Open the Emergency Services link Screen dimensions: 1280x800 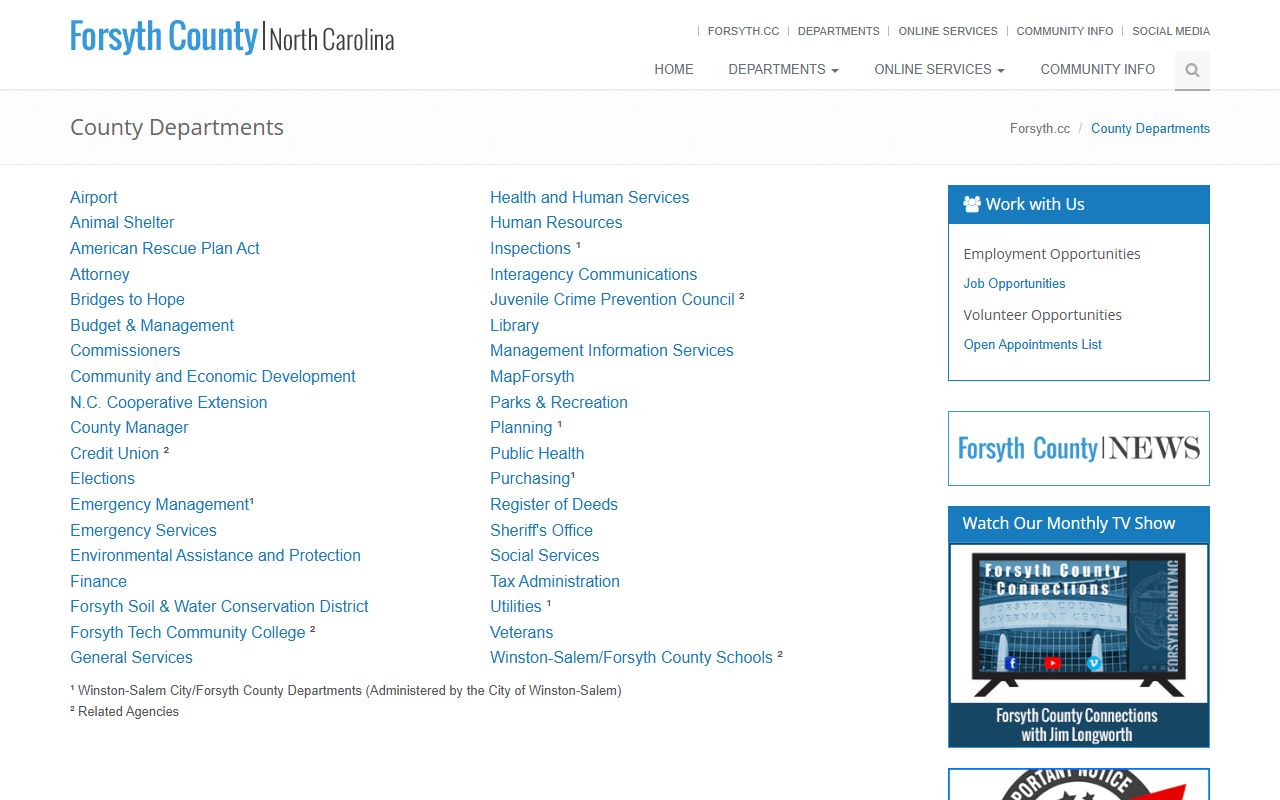pyautogui.click(x=143, y=530)
